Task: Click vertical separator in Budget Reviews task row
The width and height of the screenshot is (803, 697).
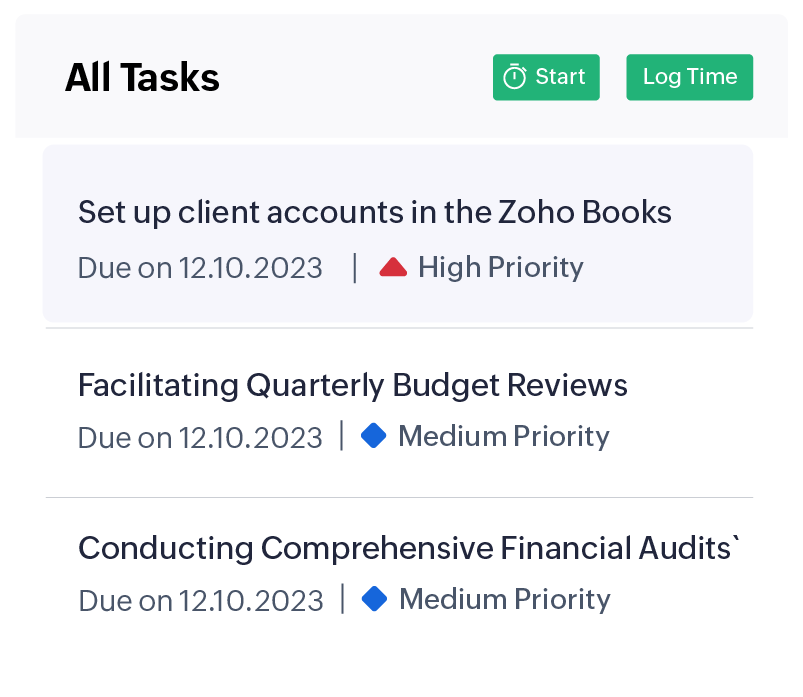Action: tap(342, 436)
